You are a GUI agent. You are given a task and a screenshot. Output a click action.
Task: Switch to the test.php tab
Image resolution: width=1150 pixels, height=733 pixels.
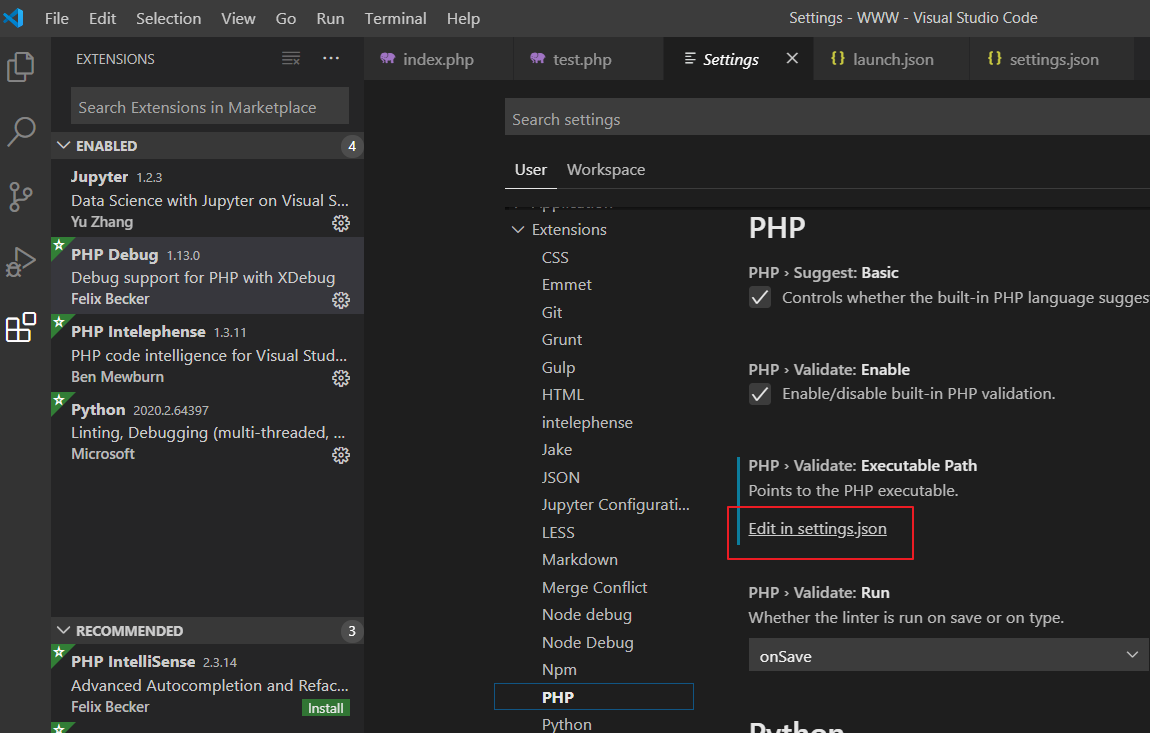click(581, 58)
